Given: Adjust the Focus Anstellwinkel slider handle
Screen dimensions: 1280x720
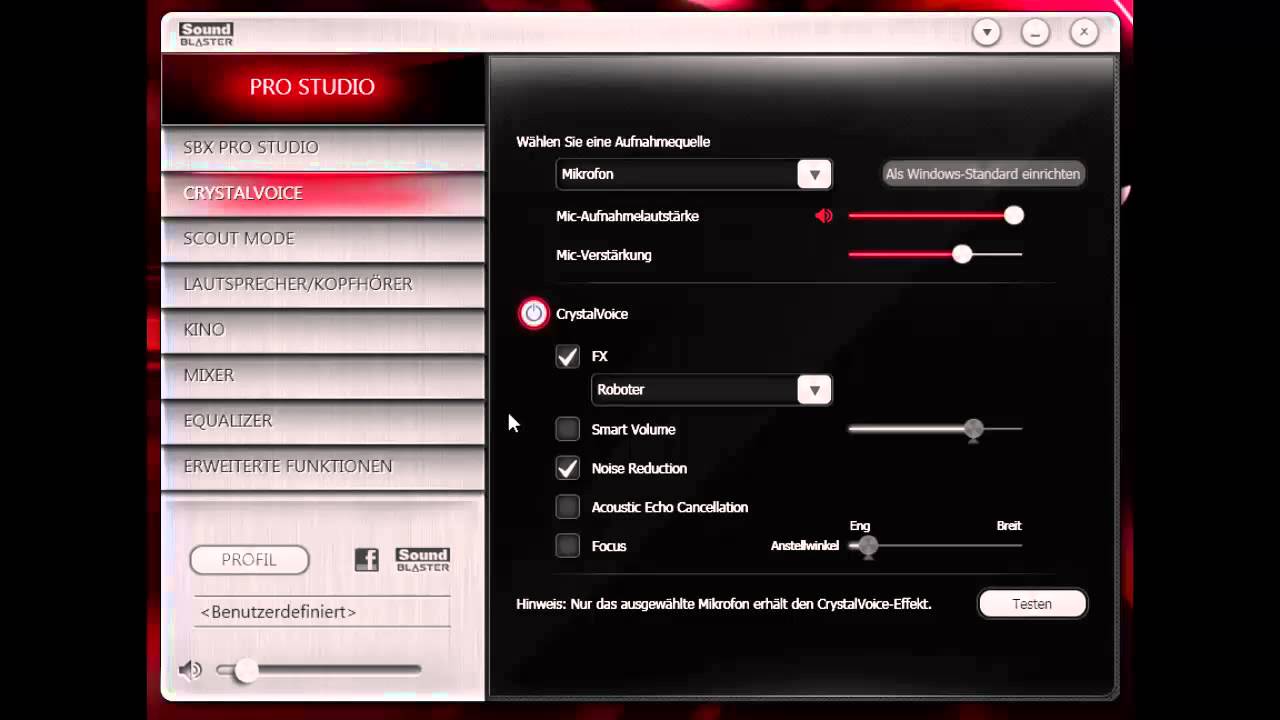Looking at the screenshot, I should coord(868,546).
